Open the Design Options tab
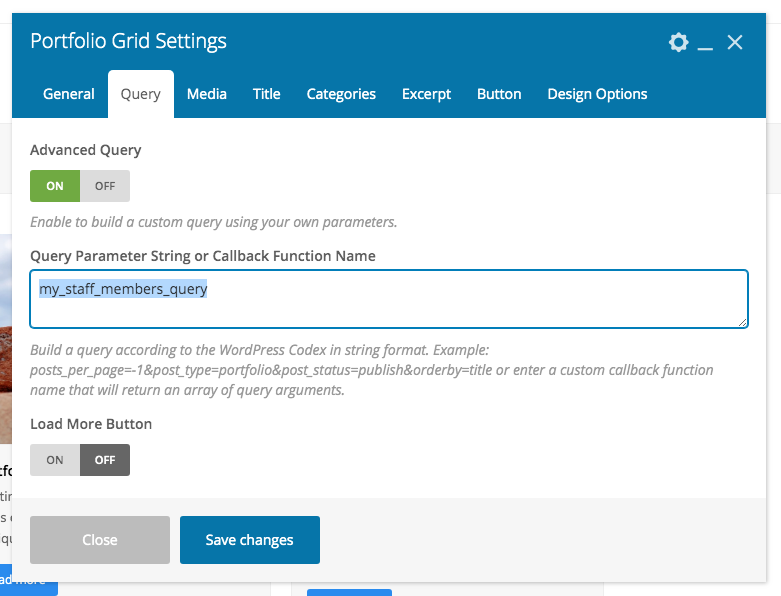This screenshot has width=781, height=596. tap(597, 94)
